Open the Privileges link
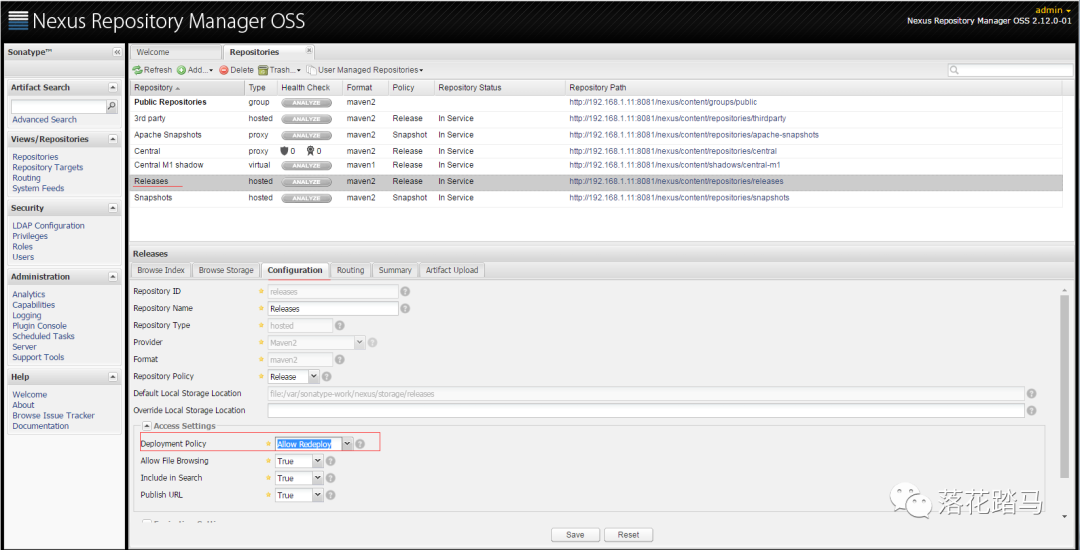Screen dimensions: 1080x550 click(30, 236)
